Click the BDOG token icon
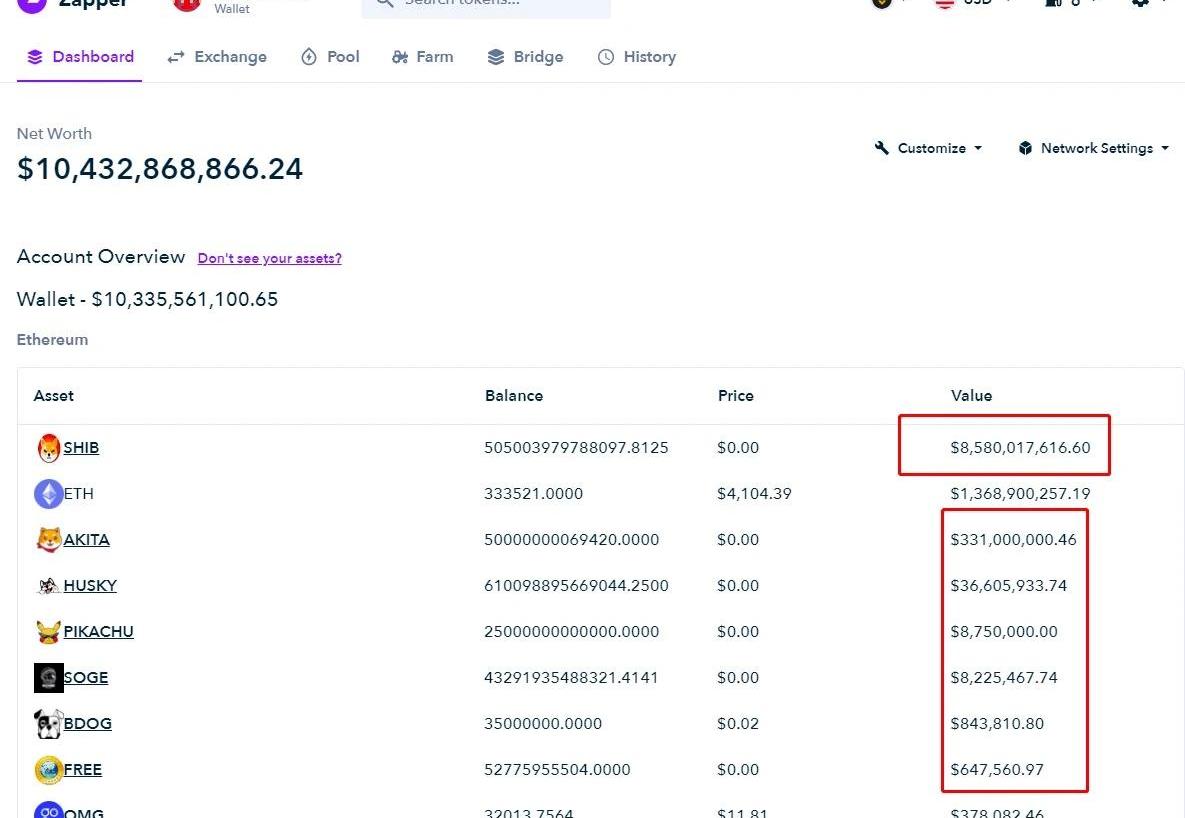This screenshot has height=818, width=1185. point(48,724)
